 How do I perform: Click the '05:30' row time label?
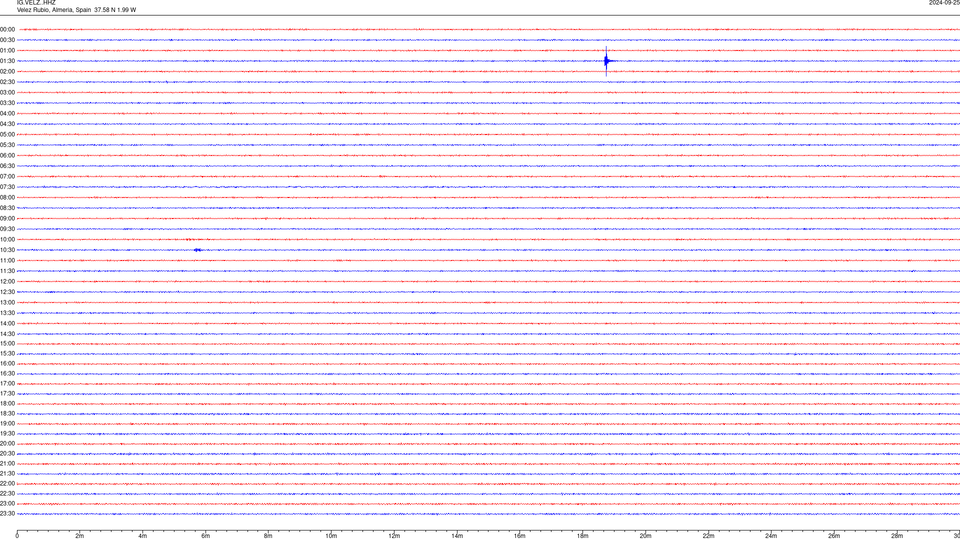coord(7,145)
